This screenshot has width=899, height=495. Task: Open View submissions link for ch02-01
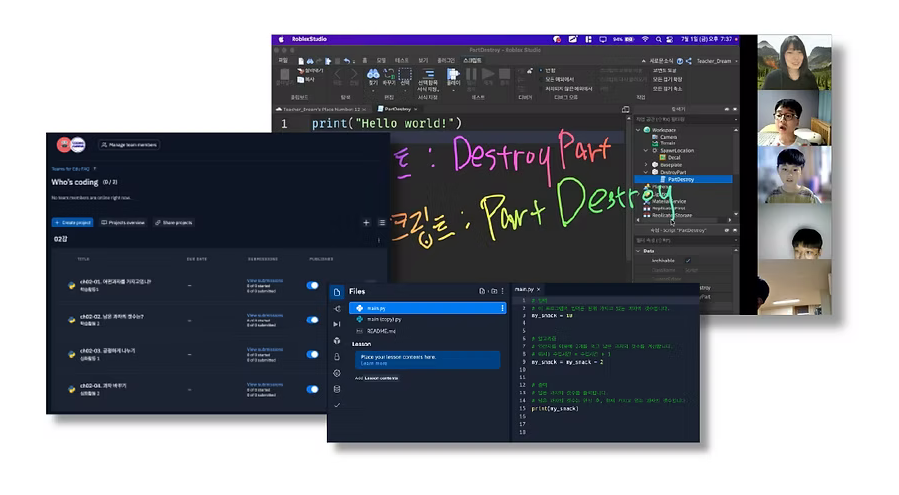click(265, 280)
